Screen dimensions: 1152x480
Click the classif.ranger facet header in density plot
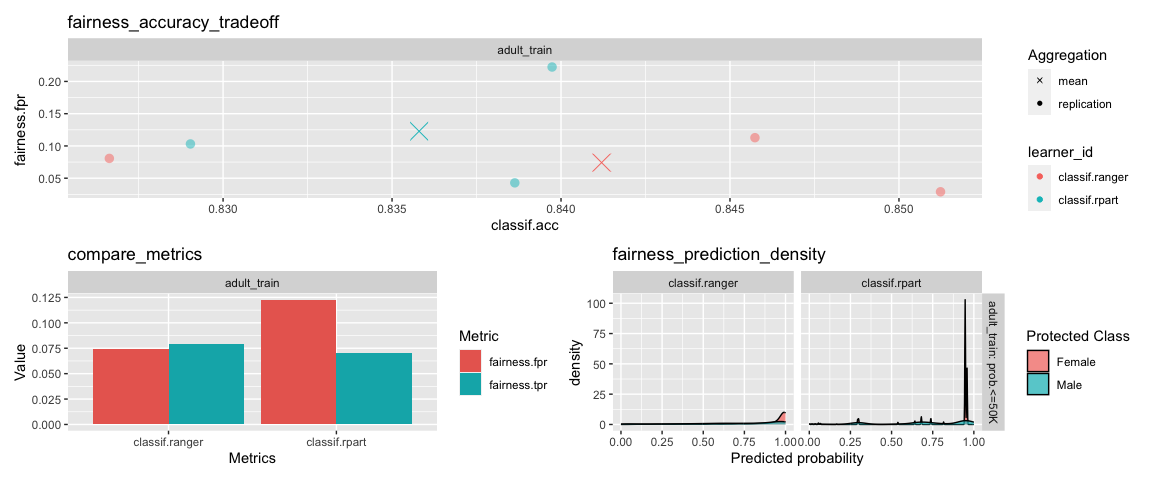click(x=705, y=282)
